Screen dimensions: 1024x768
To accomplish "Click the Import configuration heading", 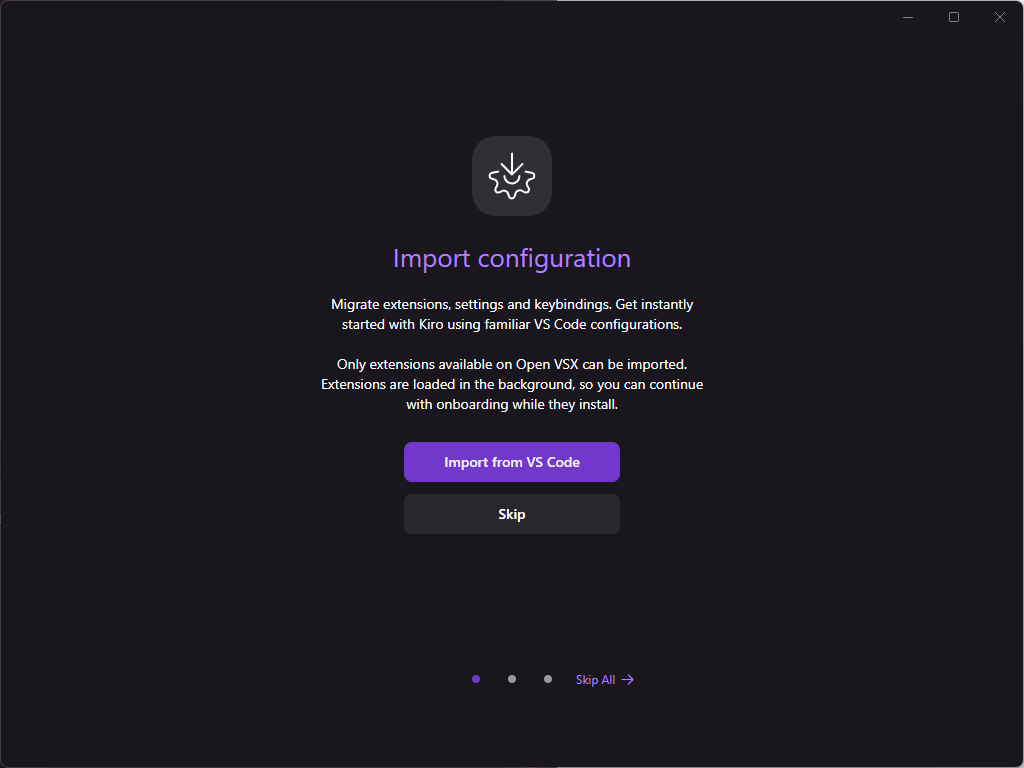I will click(x=512, y=258).
